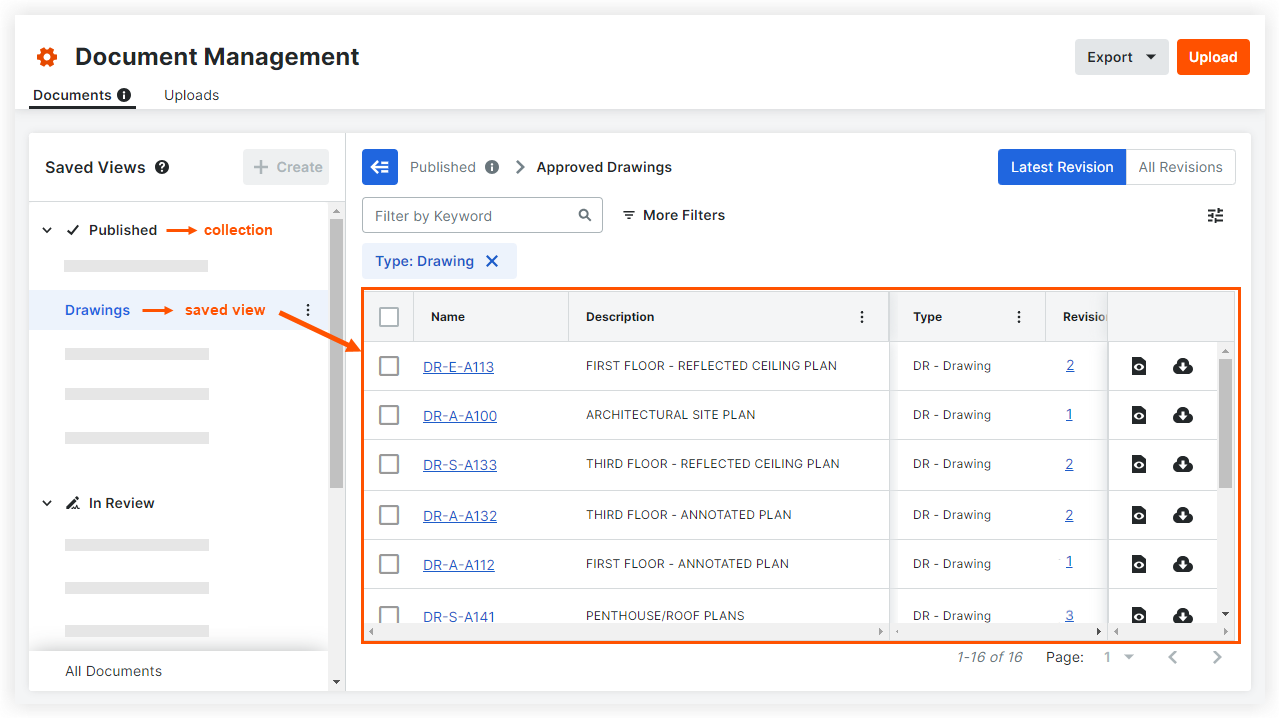The width and height of the screenshot is (1280, 719).
Task: Select the checkbox for DR-S-A133
Action: (389, 464)
